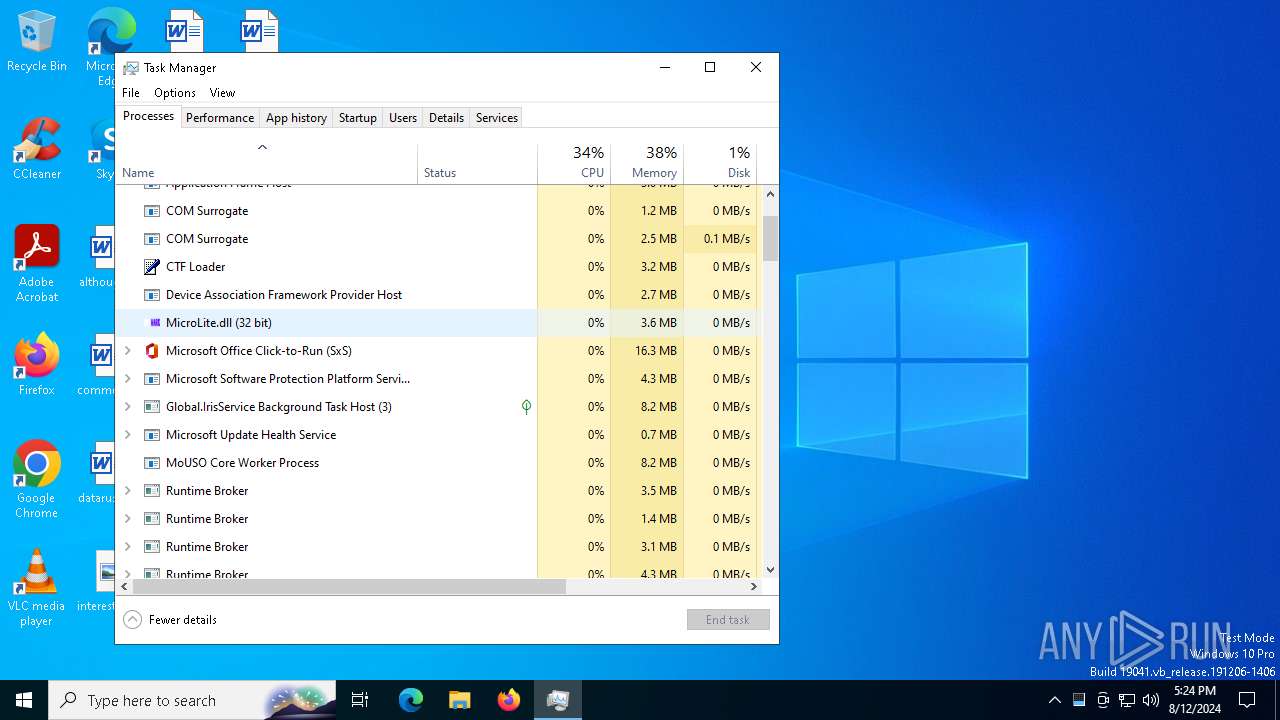1280x720 pixels.
Task: Click the 0.1 MB/s disk value
Action: [x=727, y=239]
